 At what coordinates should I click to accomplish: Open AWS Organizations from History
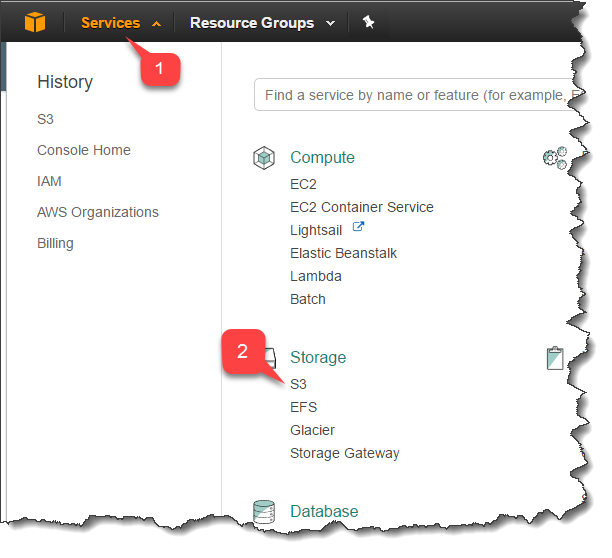point(98,212)
